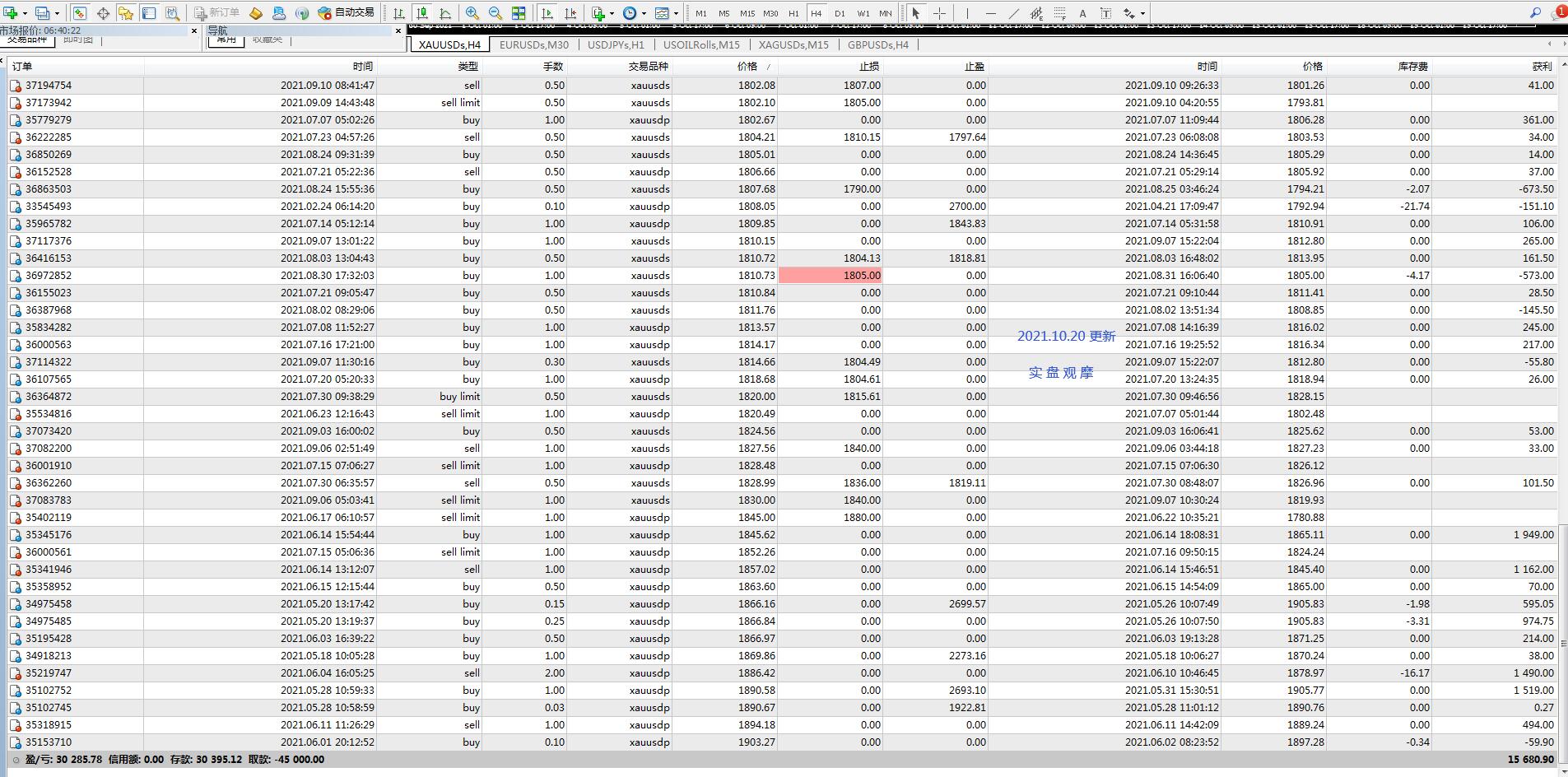
Task: Toggle chart shift
Action: [570, 13]
